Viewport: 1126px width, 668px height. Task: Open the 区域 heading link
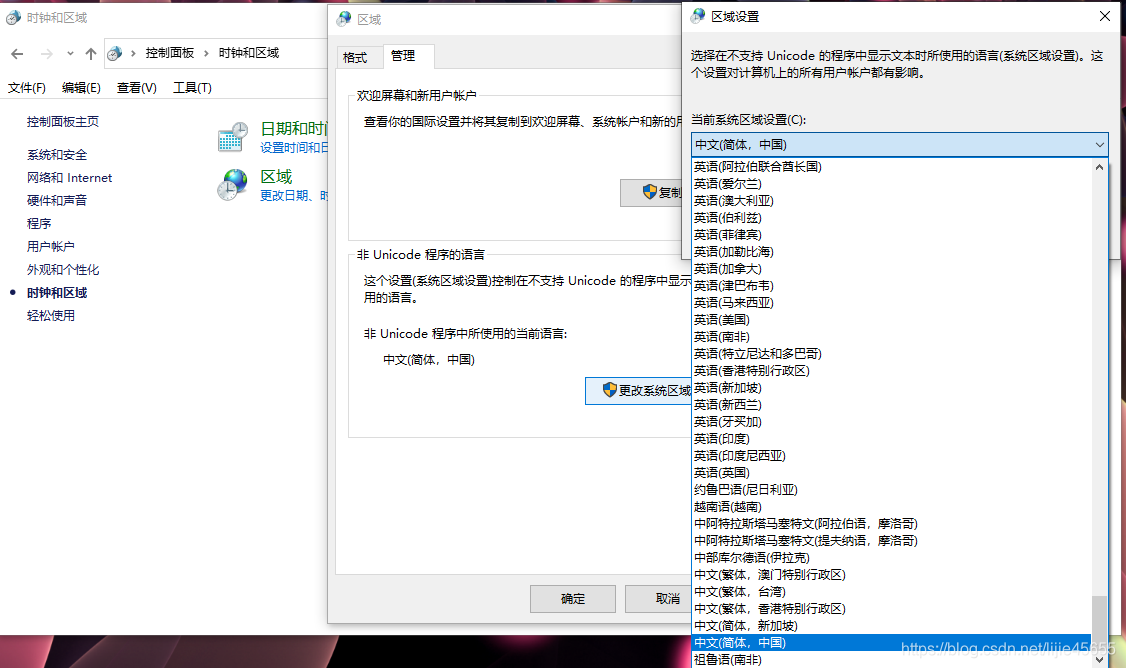[276, 177]
